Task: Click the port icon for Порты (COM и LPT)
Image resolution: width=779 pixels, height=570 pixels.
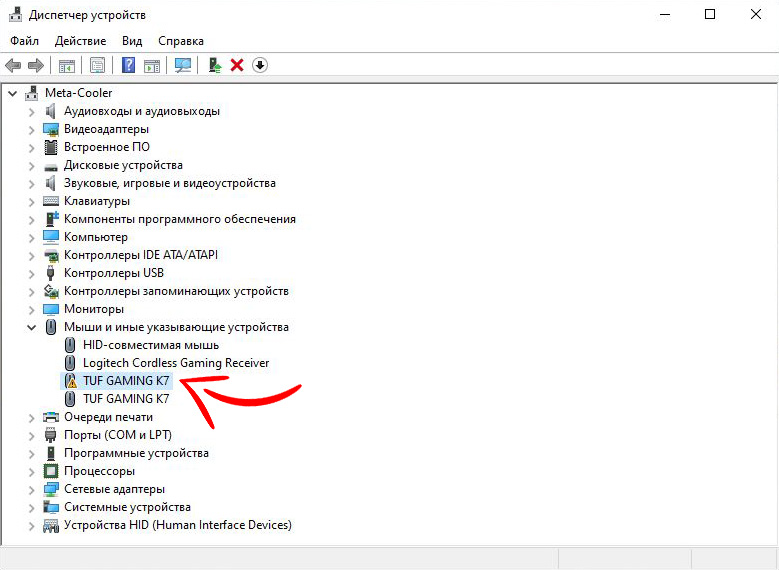Action: 50,435
